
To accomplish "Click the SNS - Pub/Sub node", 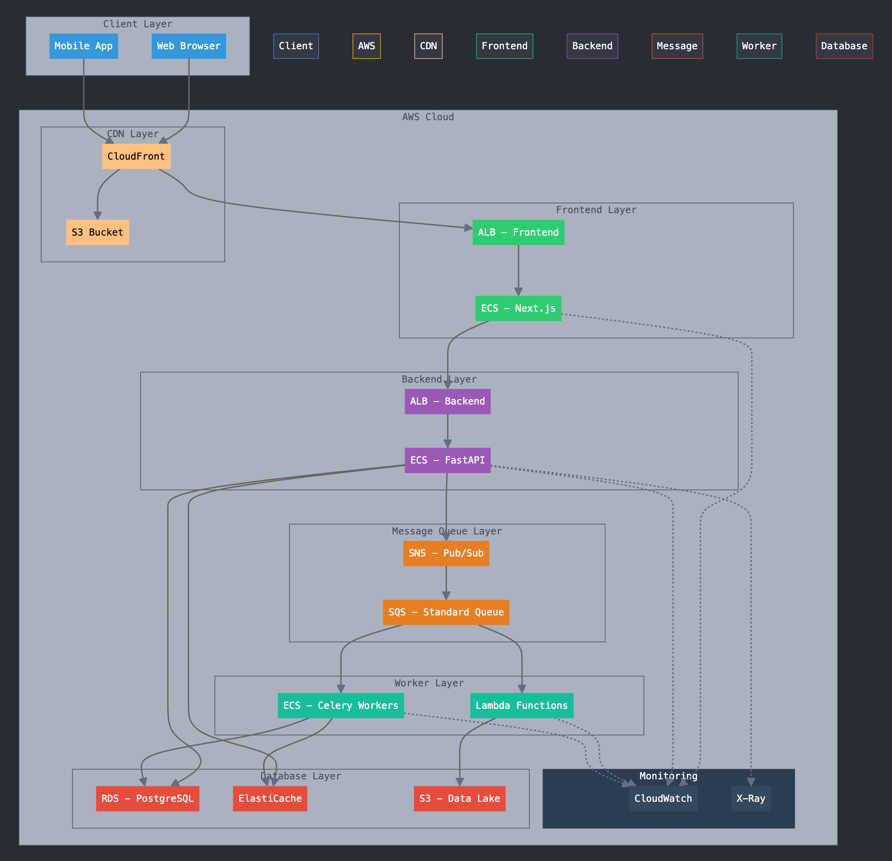I will (x=446, y=553).
